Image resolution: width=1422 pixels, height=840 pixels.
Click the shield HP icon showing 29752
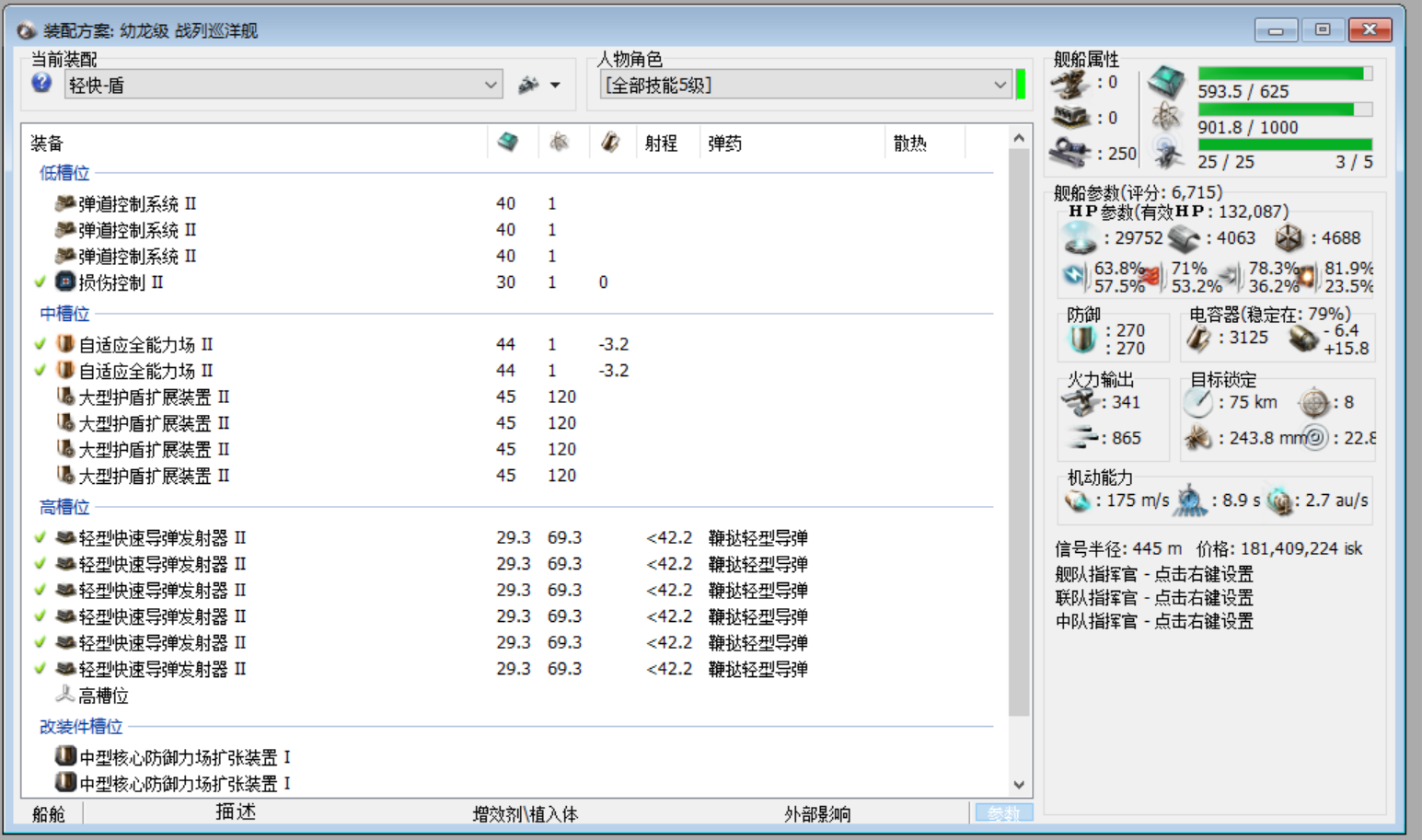[x=1081, y=238]
